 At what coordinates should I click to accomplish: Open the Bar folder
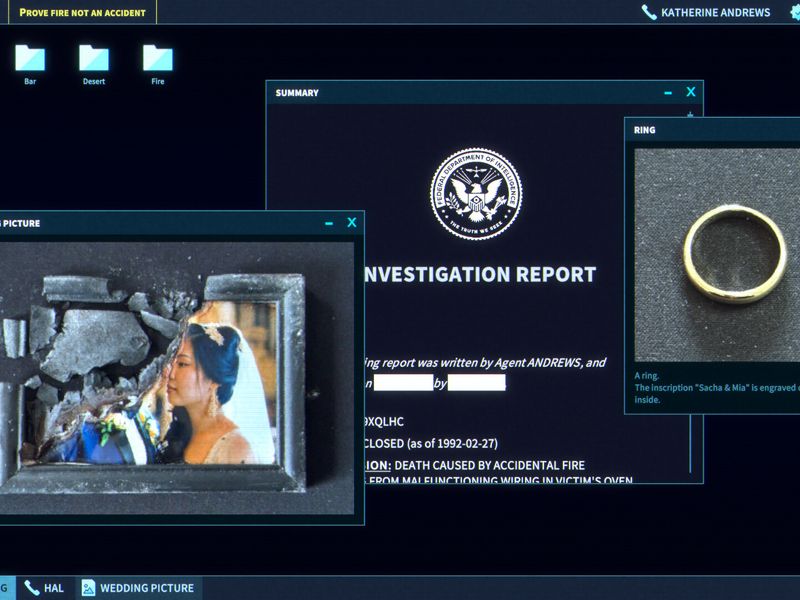click(30, 64)
